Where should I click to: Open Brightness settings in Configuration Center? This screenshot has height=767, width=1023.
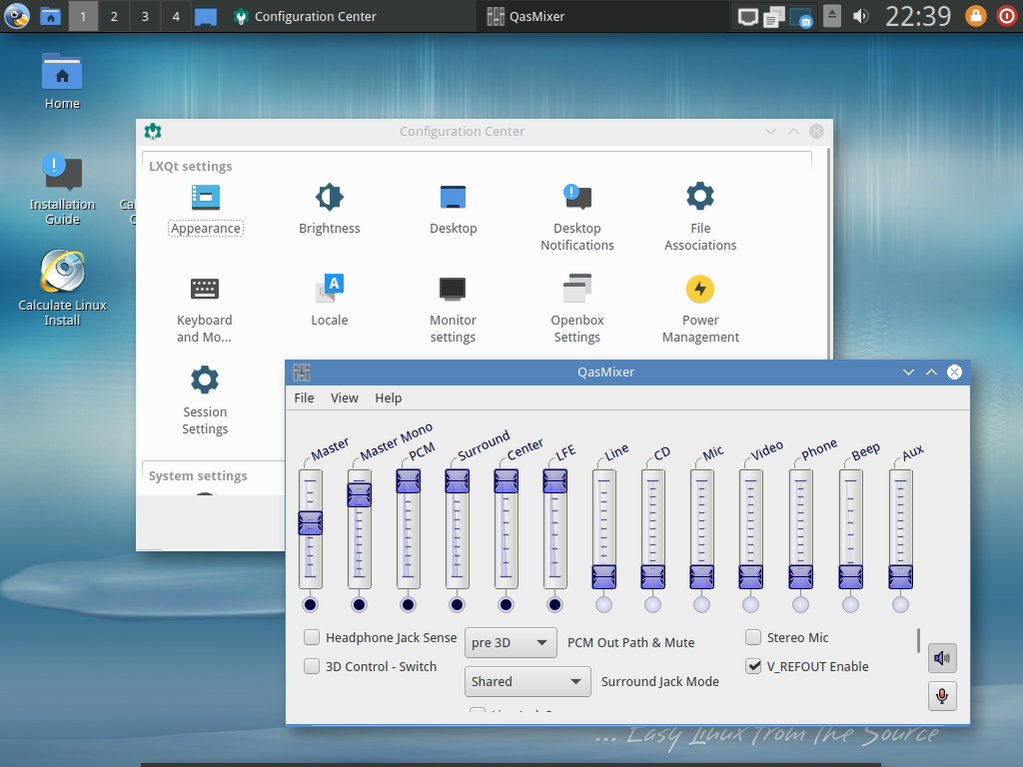click(x=329, y=210)
